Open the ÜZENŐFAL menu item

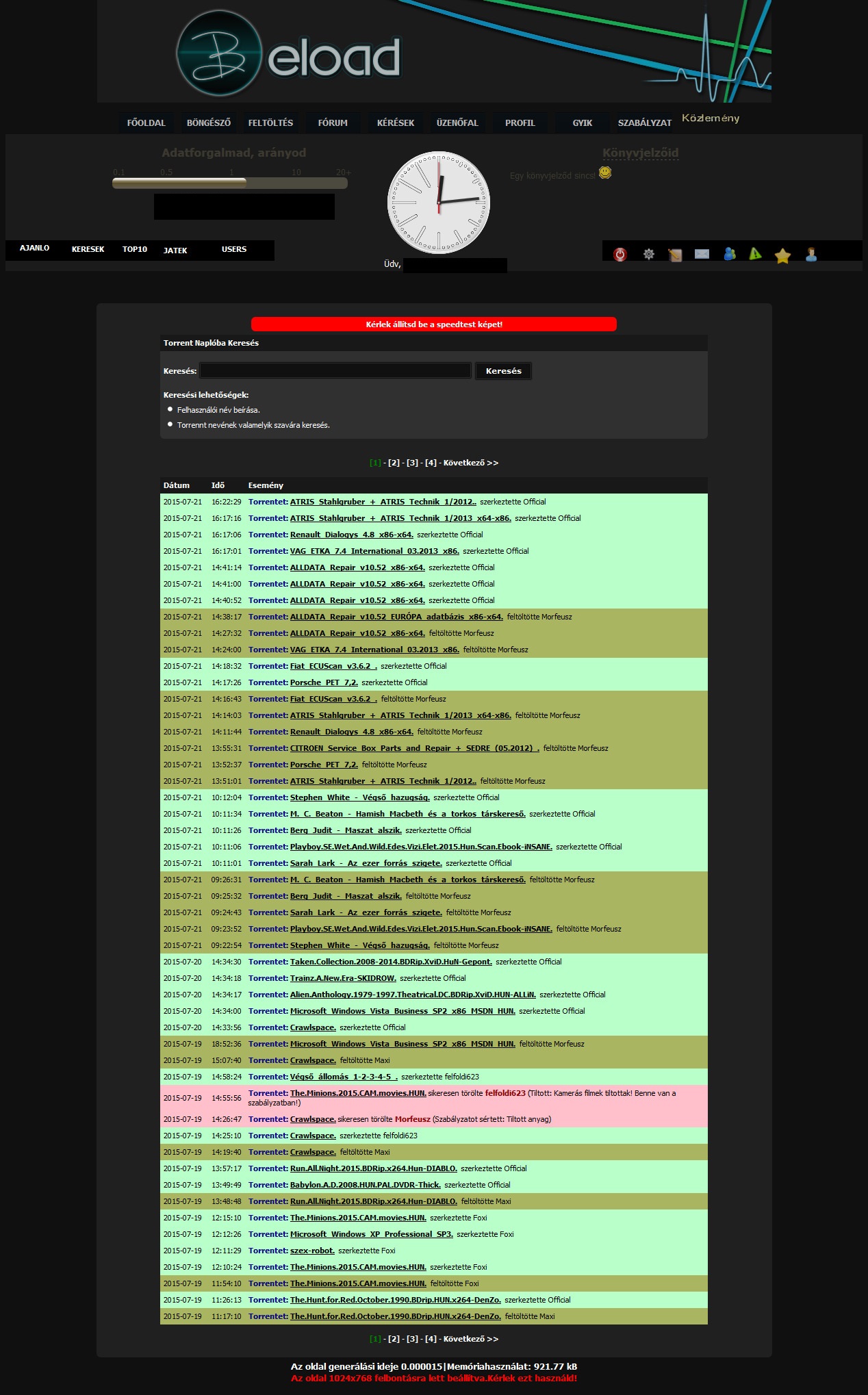click(457, 123)
